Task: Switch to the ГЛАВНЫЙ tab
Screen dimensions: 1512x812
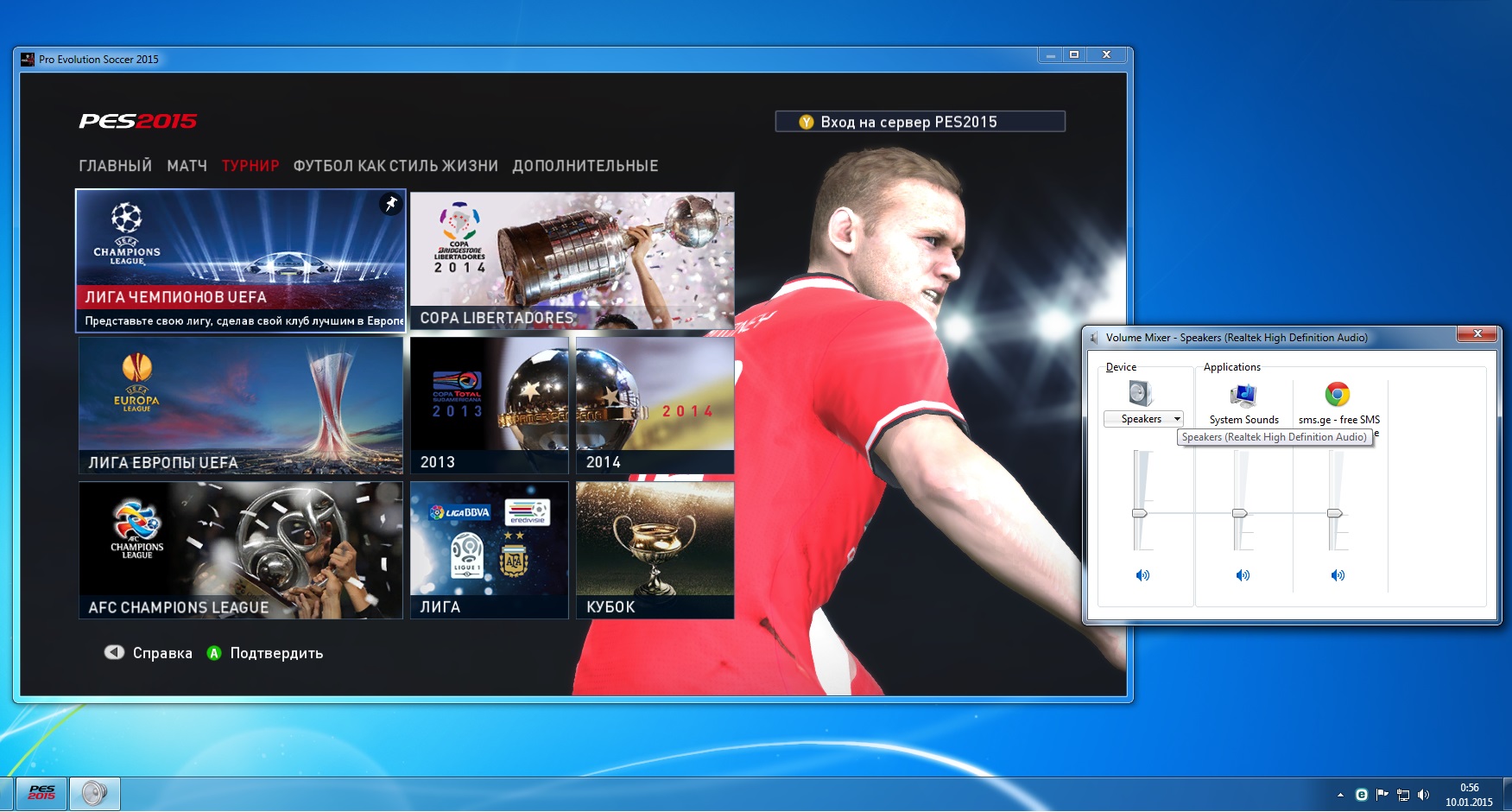Action: point(115,166)
